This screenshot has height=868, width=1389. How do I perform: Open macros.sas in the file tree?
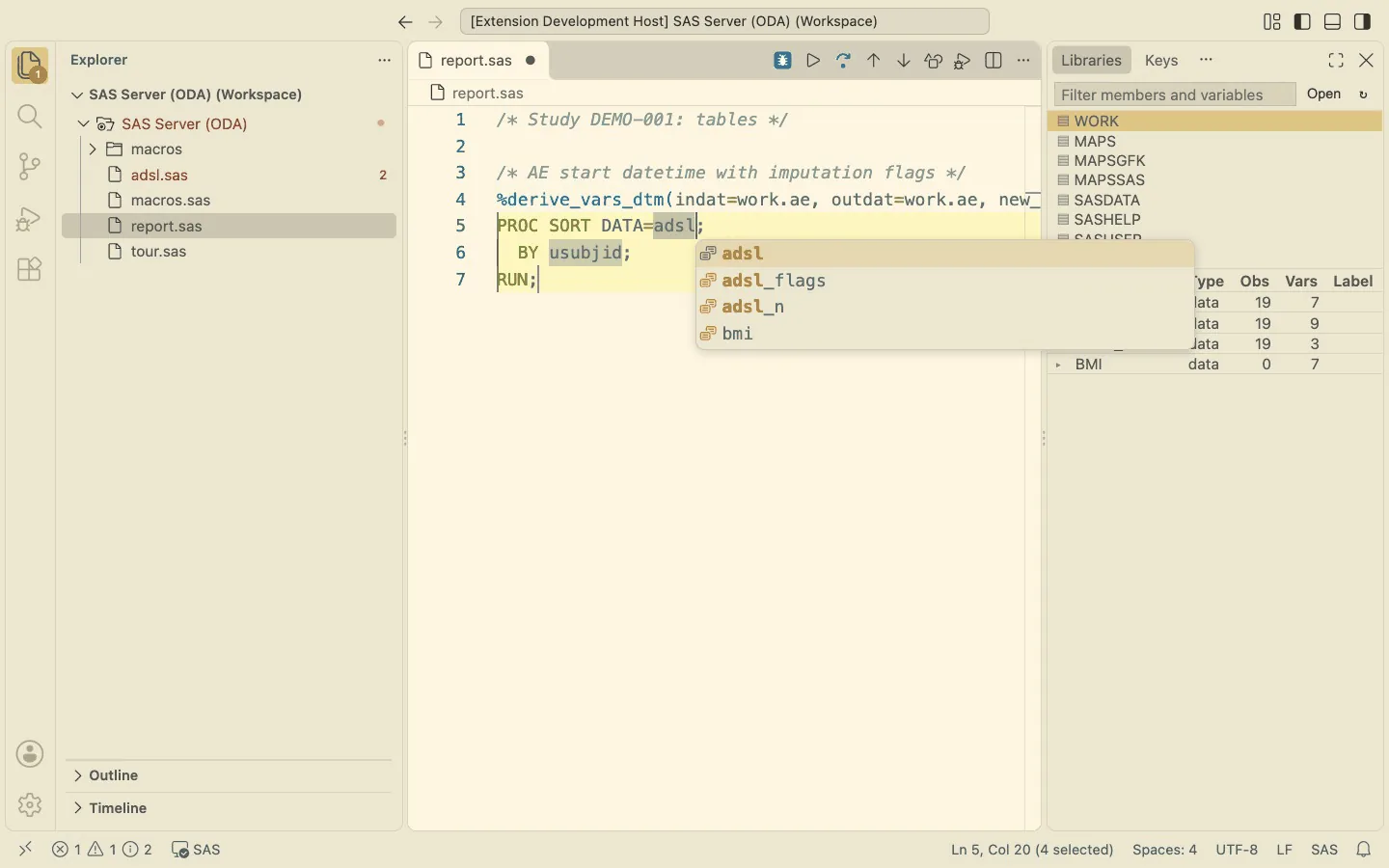pos(230,201)
